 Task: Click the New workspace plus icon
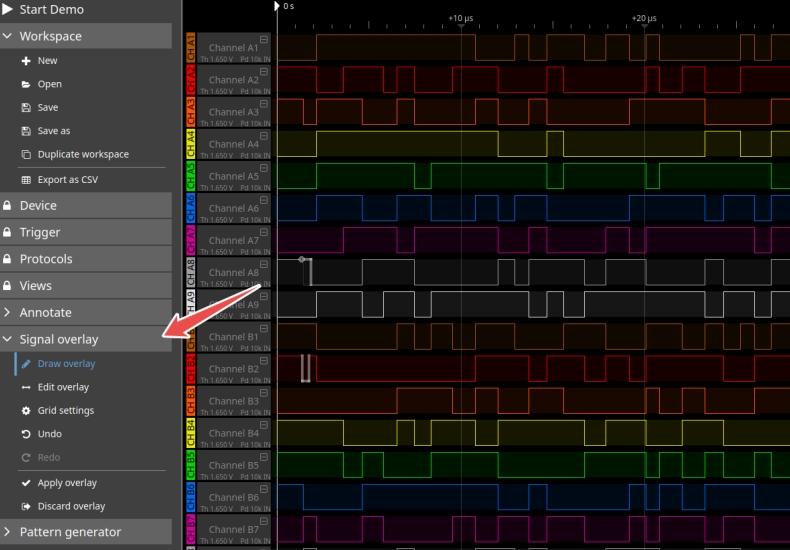pyautogui.click(x=27, y=61)
